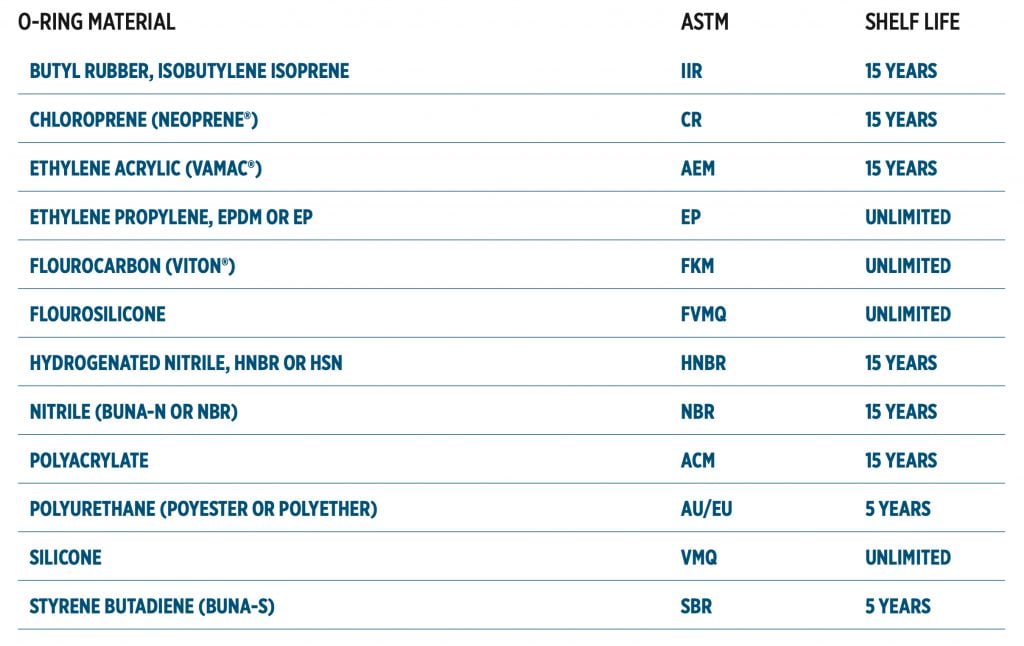Image resolution: width=1024 pixels, height=646 pixels.
Task: Select Nitrile (Buna-N or NBR) entry
Action: [134, 412]
